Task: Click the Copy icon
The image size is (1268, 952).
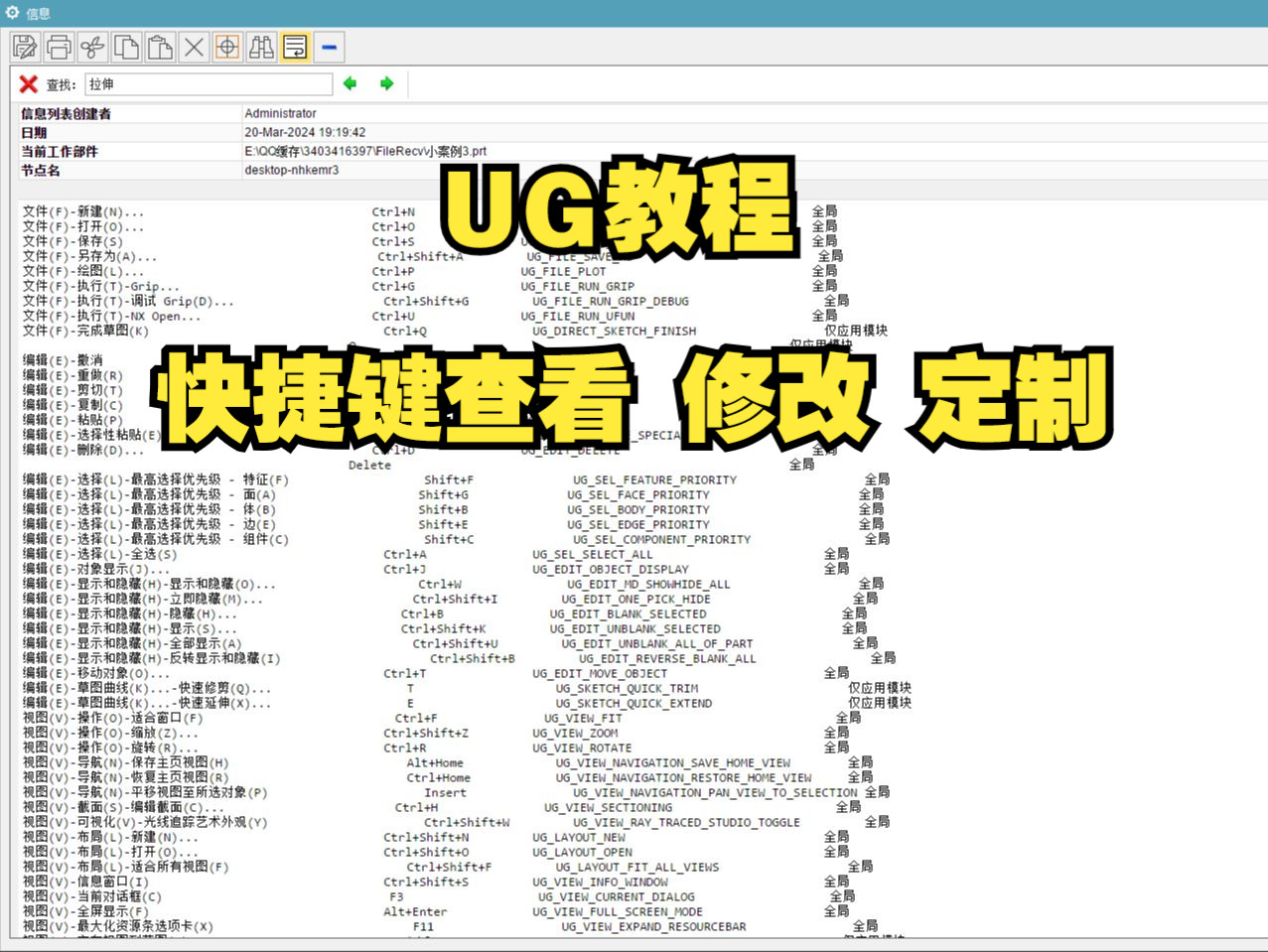Action: 125,46
